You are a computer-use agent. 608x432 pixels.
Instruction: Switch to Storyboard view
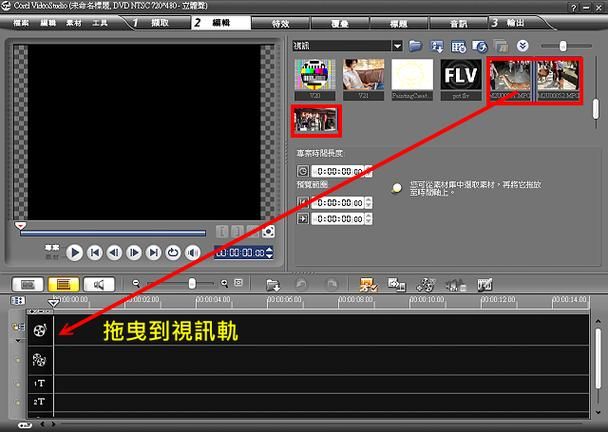point(27,285)
